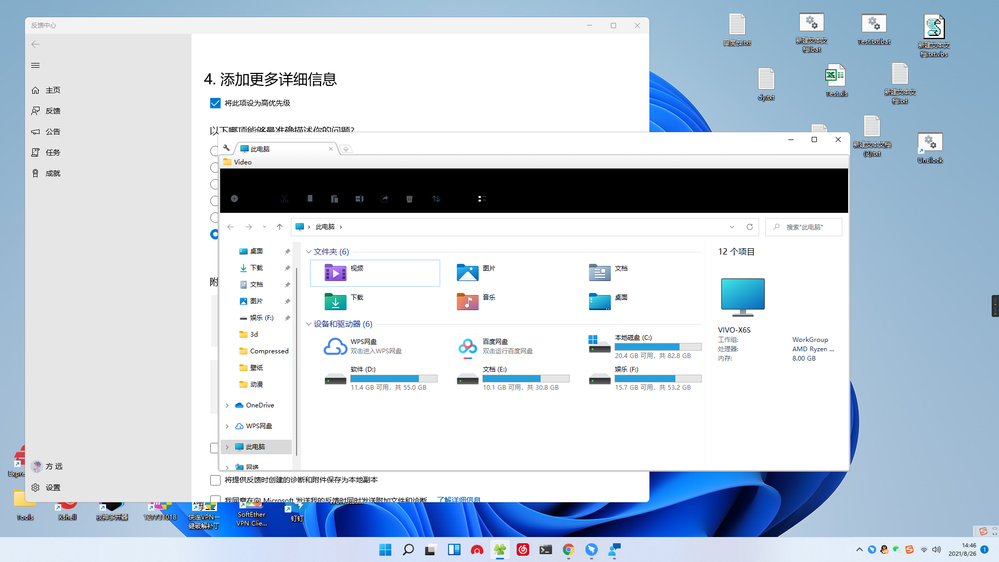Select the 3d folder in the navigation pane
Screen dimensions: 999x562
tap(248, 335)
